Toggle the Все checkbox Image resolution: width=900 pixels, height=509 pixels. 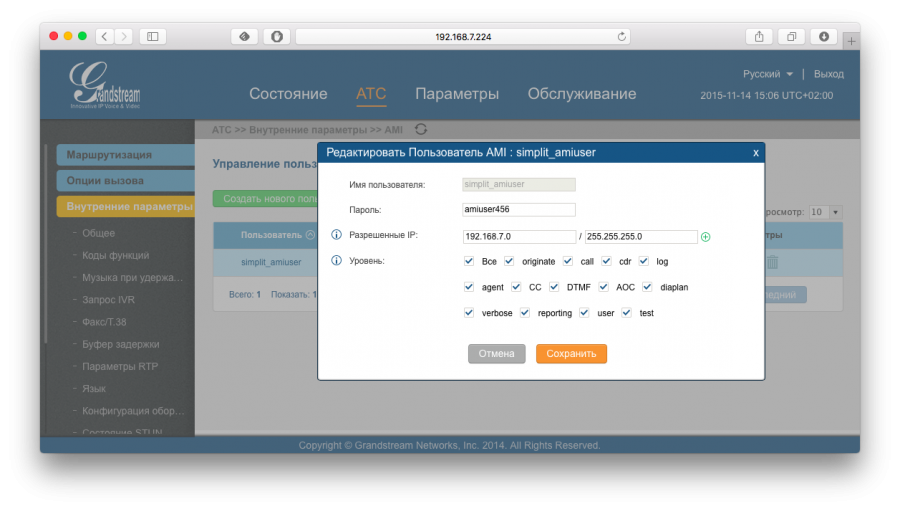(469, 261)
